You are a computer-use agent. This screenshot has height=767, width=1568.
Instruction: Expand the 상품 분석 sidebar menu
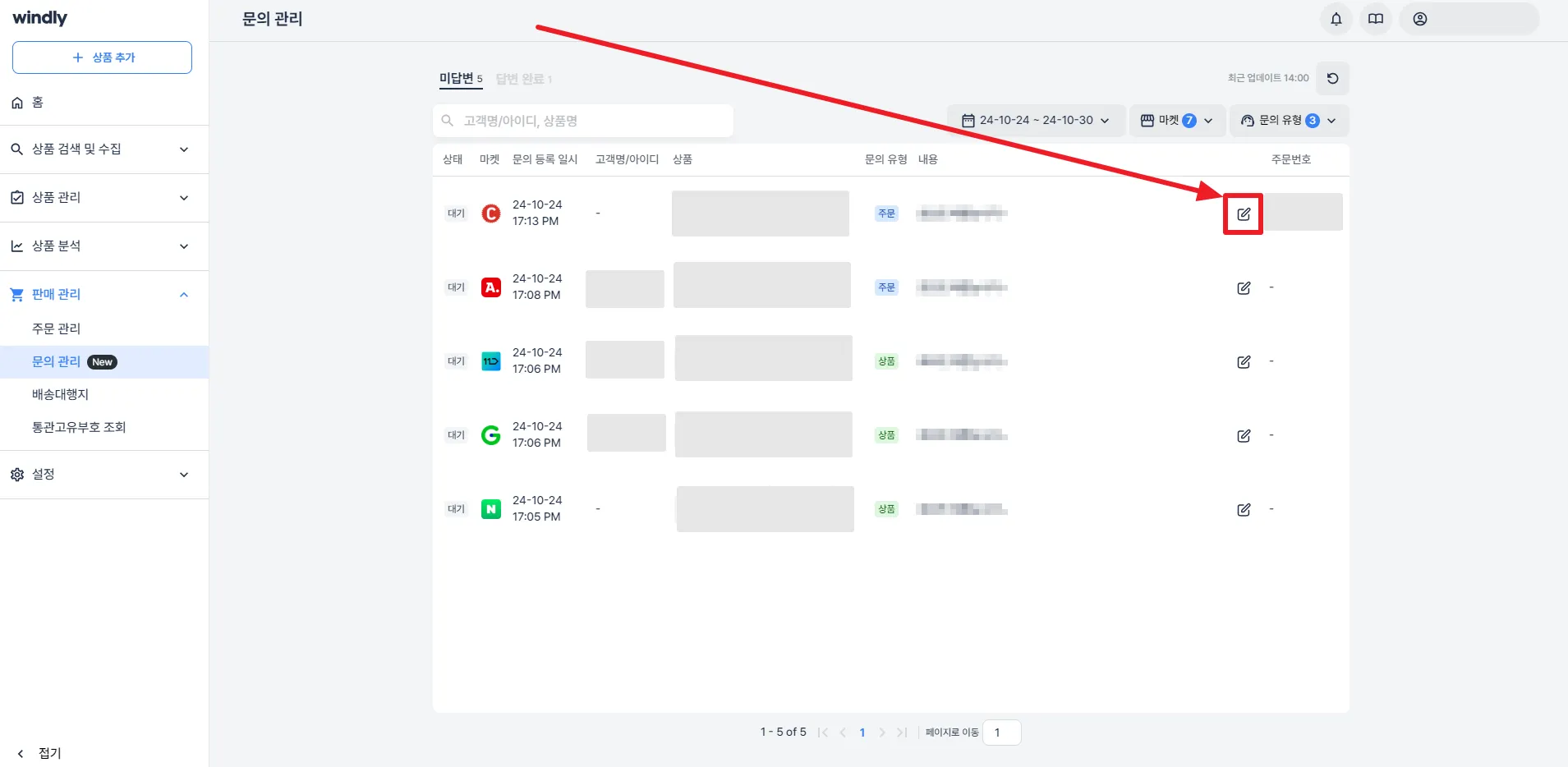104,246
